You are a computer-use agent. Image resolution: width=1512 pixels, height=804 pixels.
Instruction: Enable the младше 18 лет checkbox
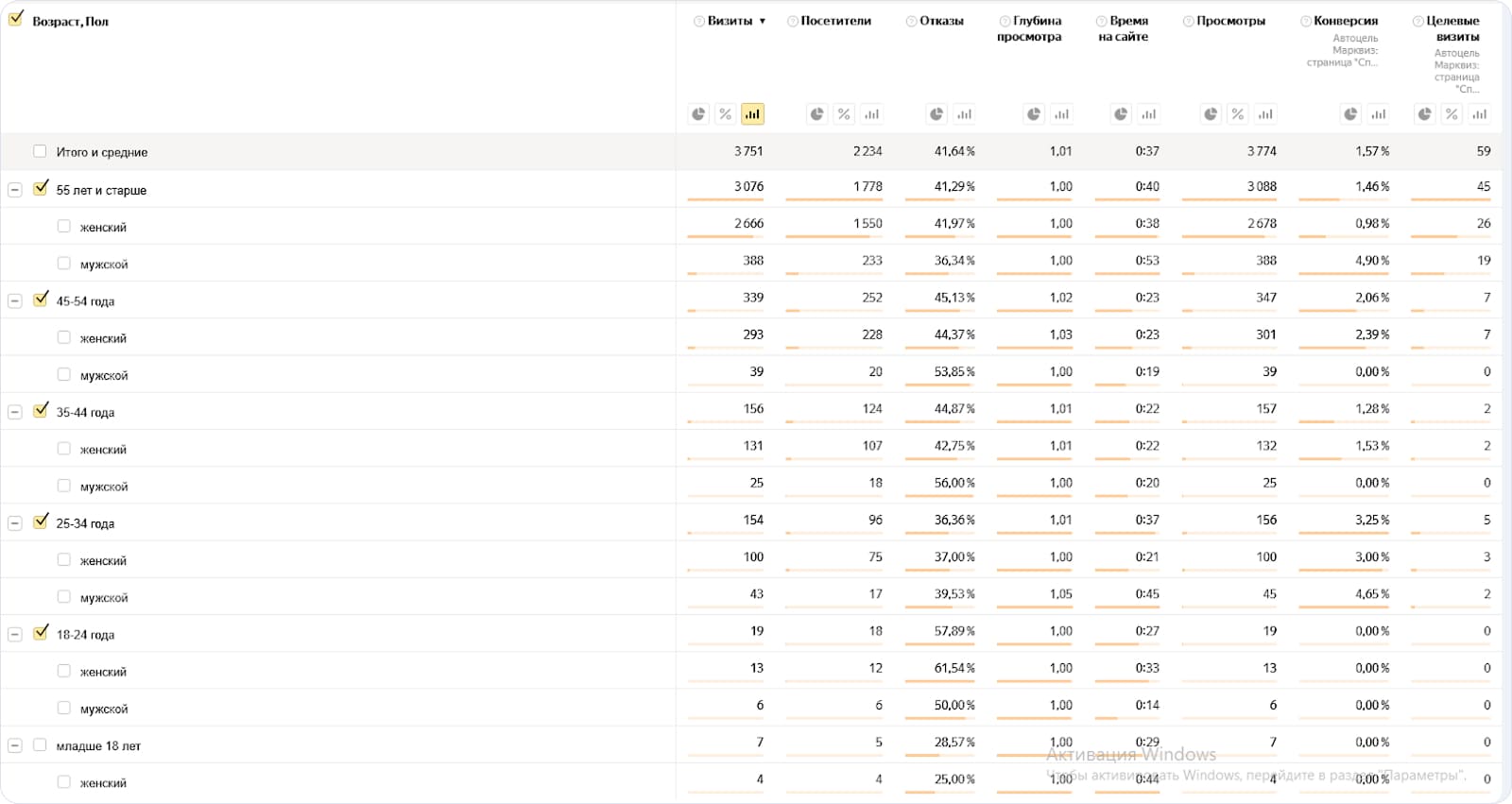click(x=40, y=744)
